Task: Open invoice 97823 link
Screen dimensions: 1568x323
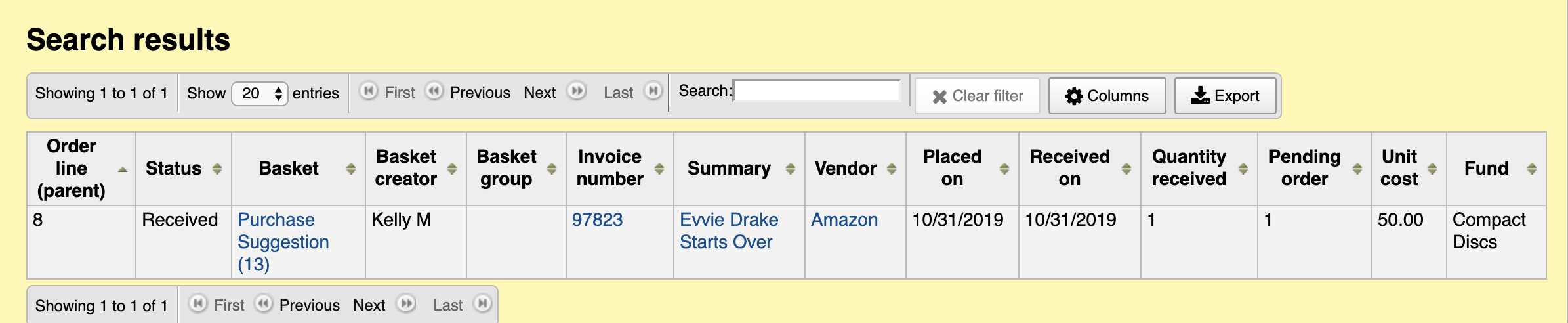Action: pyautogui.click(x=597, y=219)
